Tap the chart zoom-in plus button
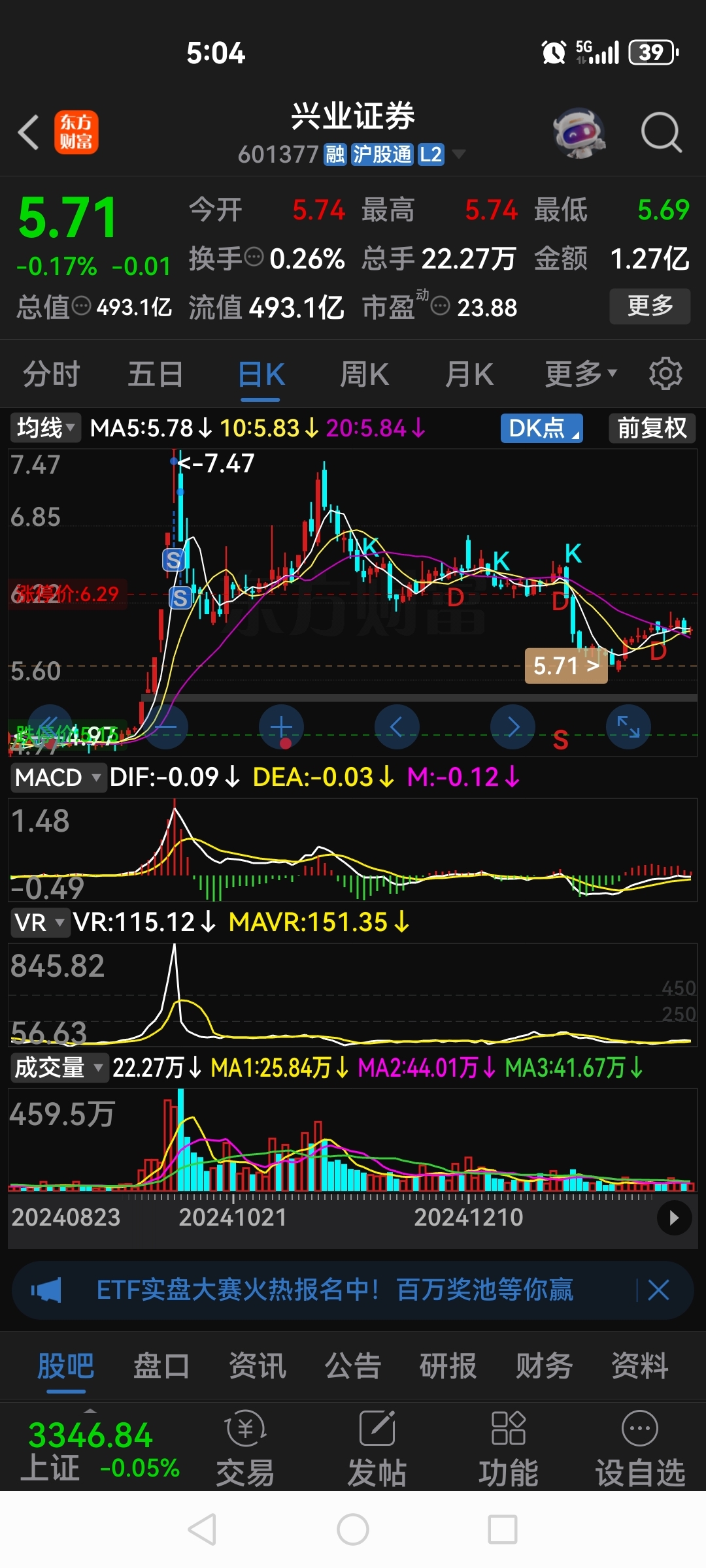Viewport: 706px width, 1568px height. pos(281,727)
